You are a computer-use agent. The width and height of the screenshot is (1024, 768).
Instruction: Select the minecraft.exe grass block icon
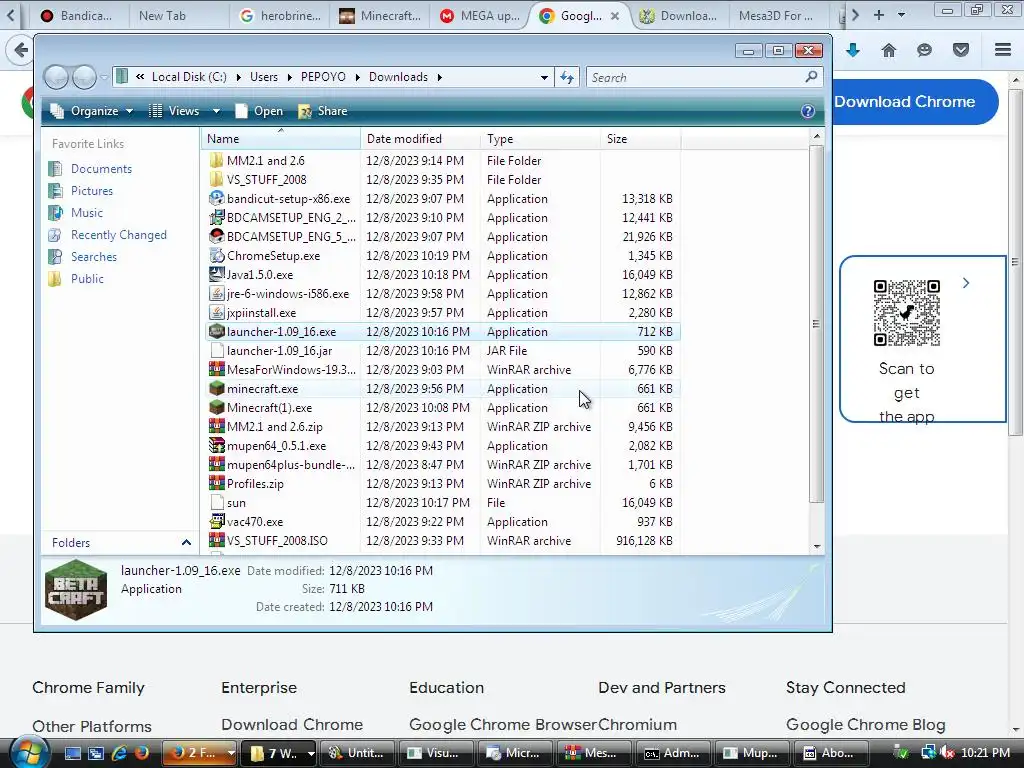click(x=217, y=388)
